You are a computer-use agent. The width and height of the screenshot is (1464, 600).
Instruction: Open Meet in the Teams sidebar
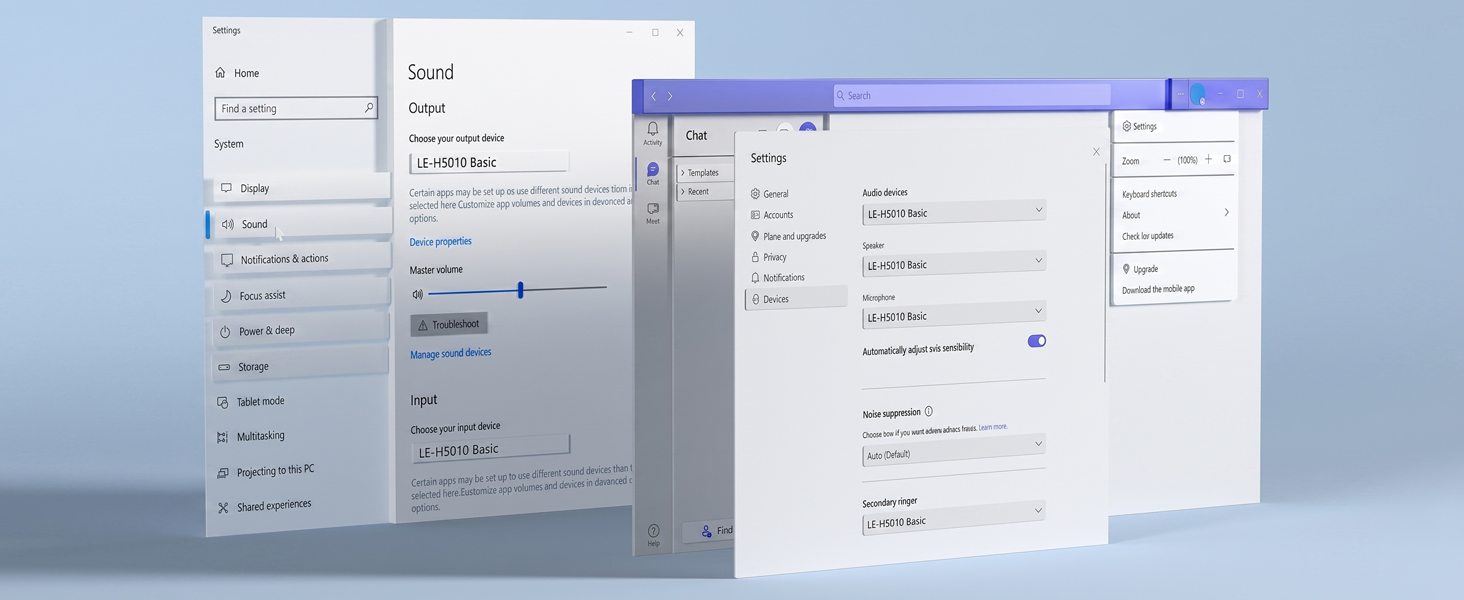[x=653, y=213]
